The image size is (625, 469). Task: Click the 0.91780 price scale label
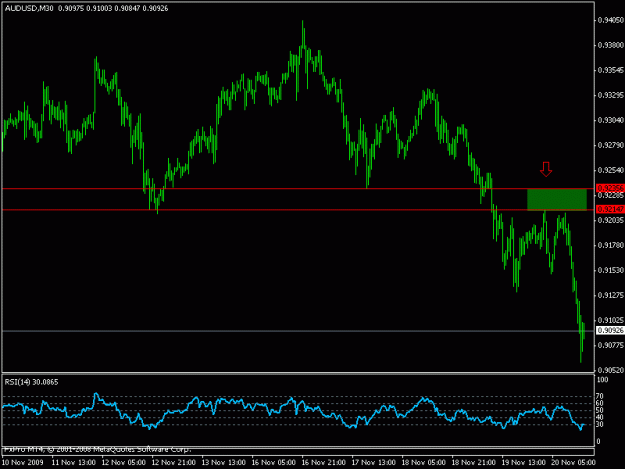611,245
